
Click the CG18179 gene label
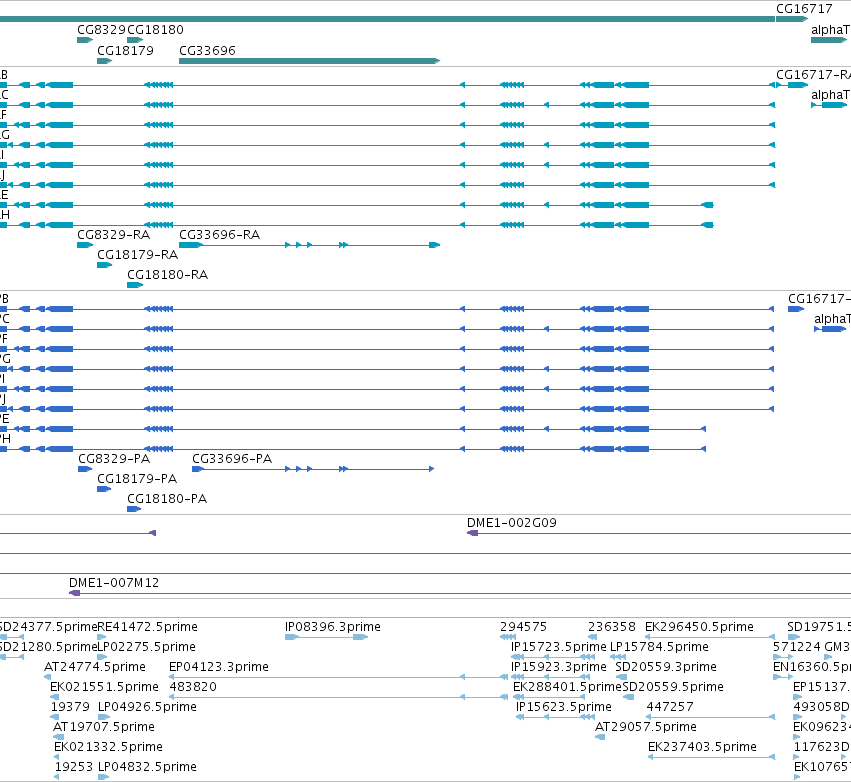(125, 50)
